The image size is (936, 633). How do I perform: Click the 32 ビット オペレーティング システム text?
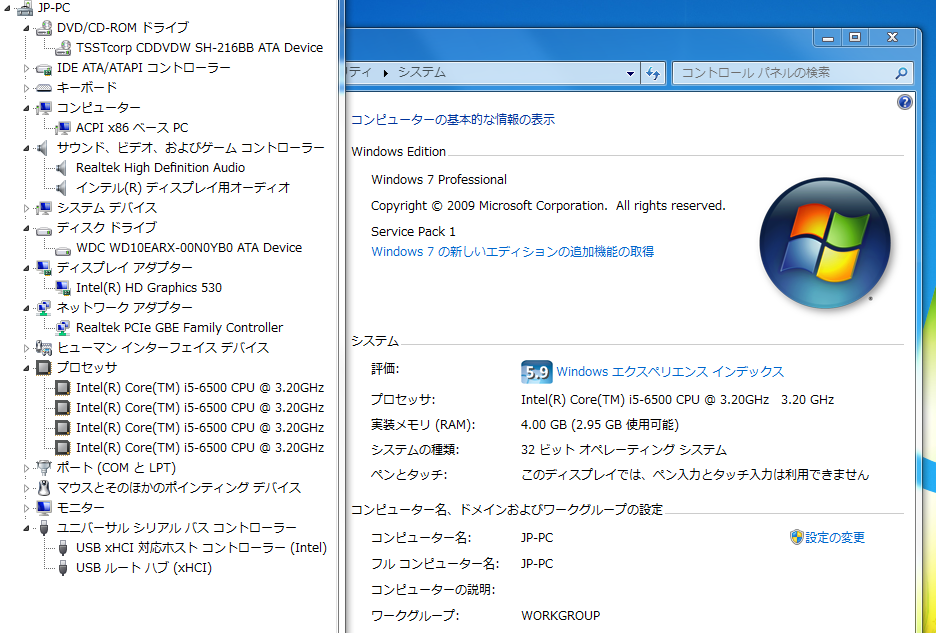[x=623, y=450]
